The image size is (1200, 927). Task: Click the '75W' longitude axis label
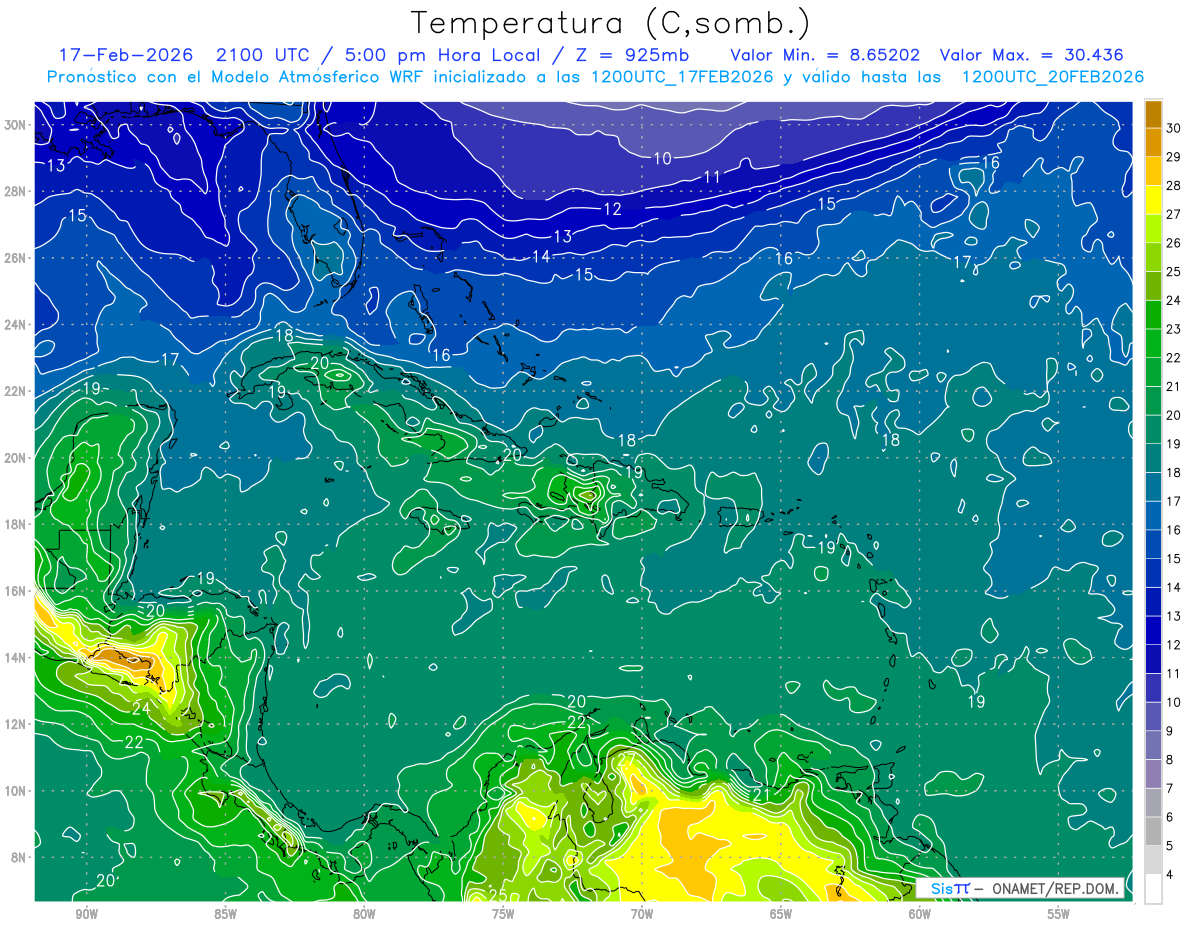(x=503, y=914)
